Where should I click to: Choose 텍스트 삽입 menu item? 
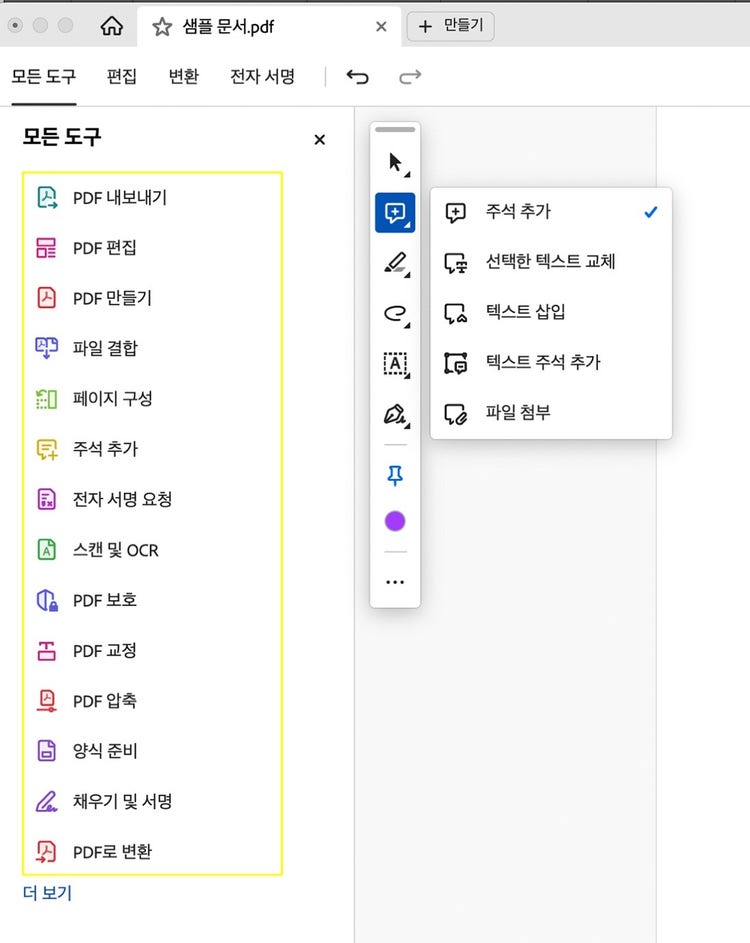point(551,312)
